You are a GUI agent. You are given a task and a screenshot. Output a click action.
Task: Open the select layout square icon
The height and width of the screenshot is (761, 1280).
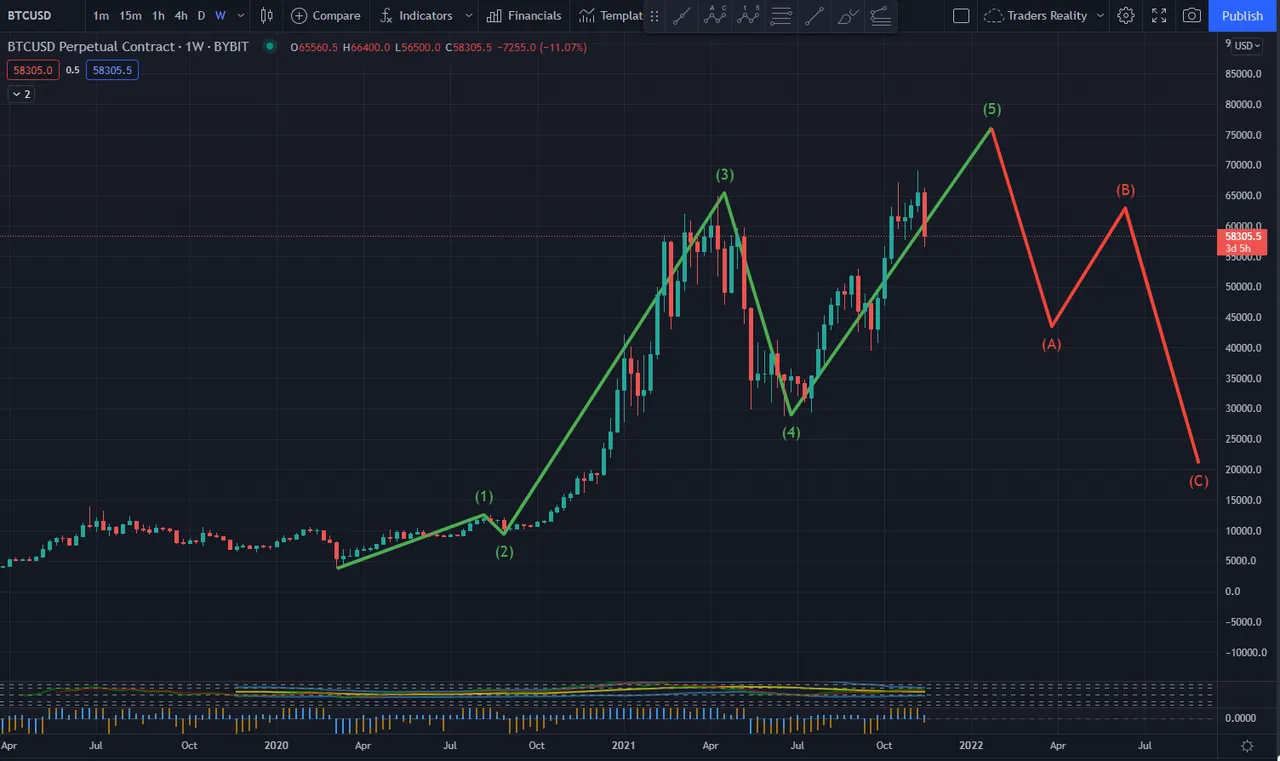pyautogui.click(x=961, y=16)
